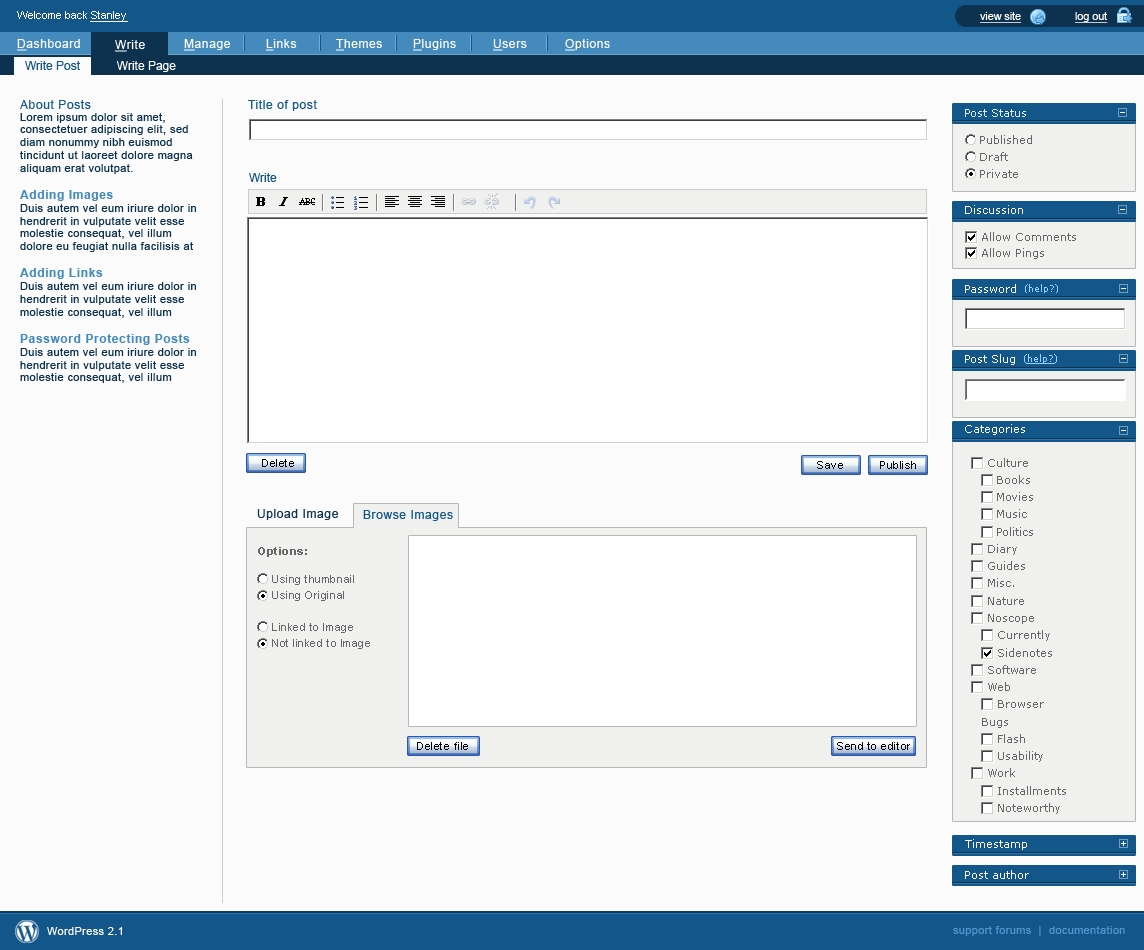Check the Music category
Viewport: 1144px width, 950px height.
pyautogui.click(x=987, y=514)
